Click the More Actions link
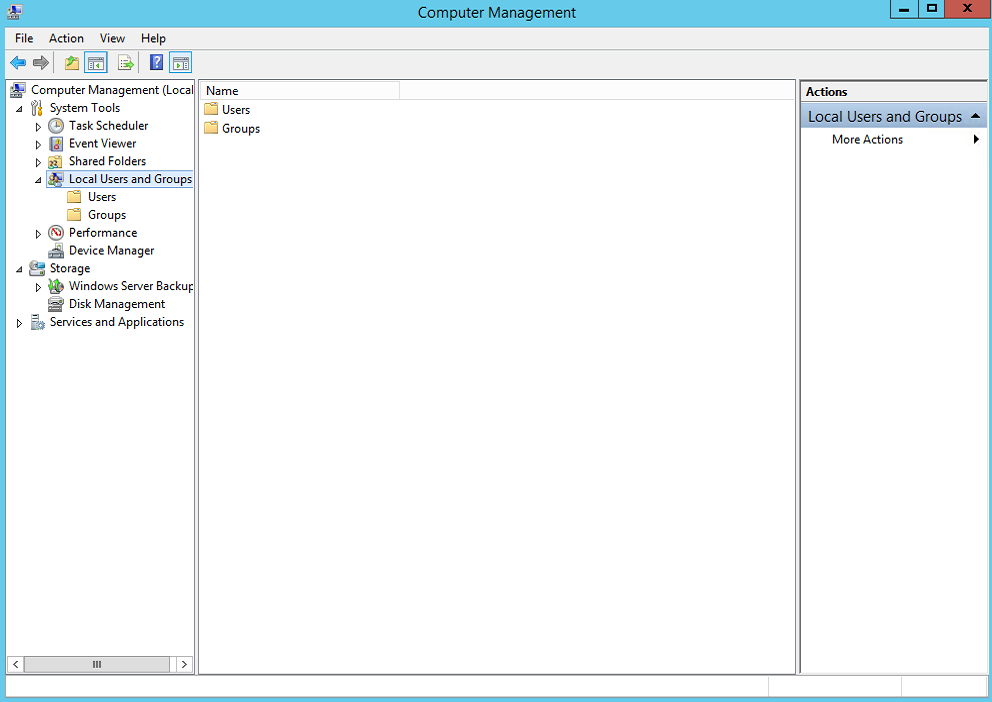The width and height of the screenshot is (992, 702). pyautogui.click(x=867, y=139)
